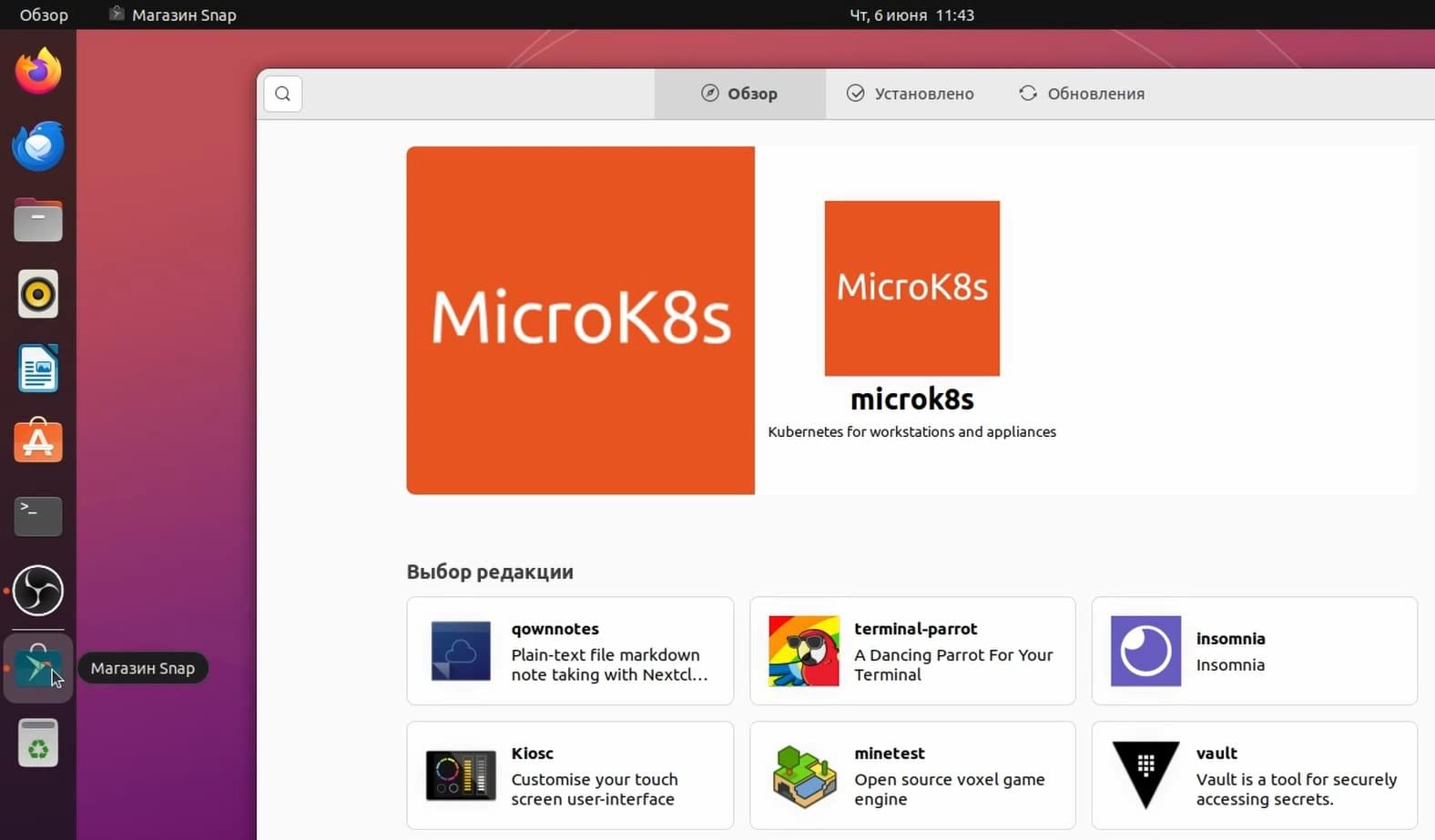Click the Snap Store dock icon
1435x840 pixels.
[x=38, y=667]
